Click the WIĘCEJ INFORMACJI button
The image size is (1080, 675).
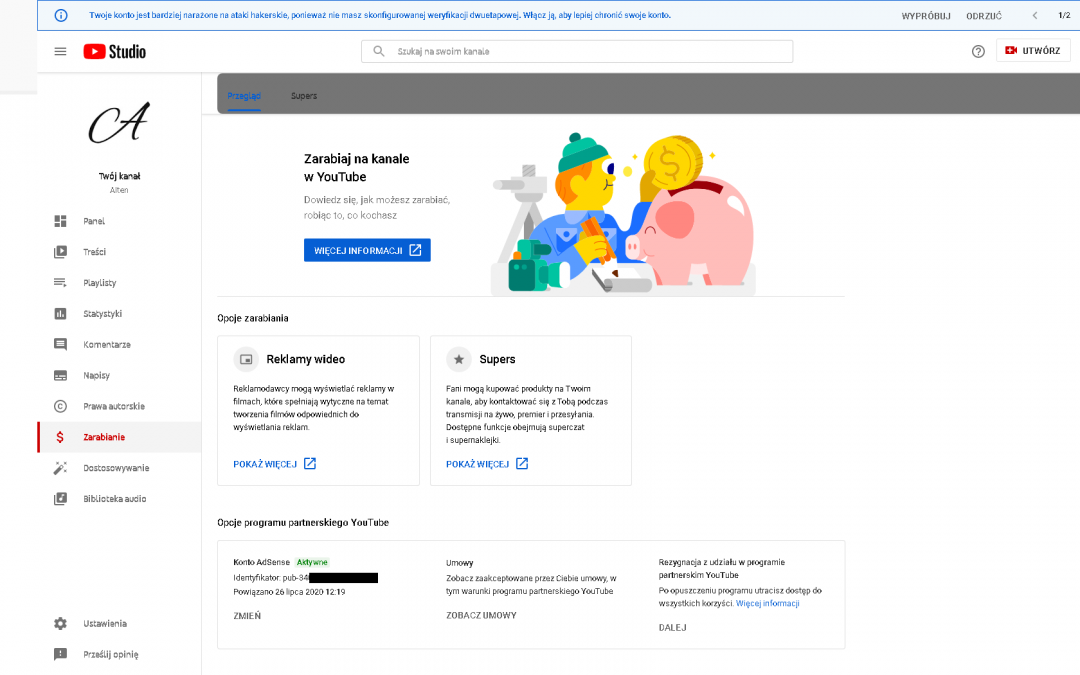tap(367, 250)
